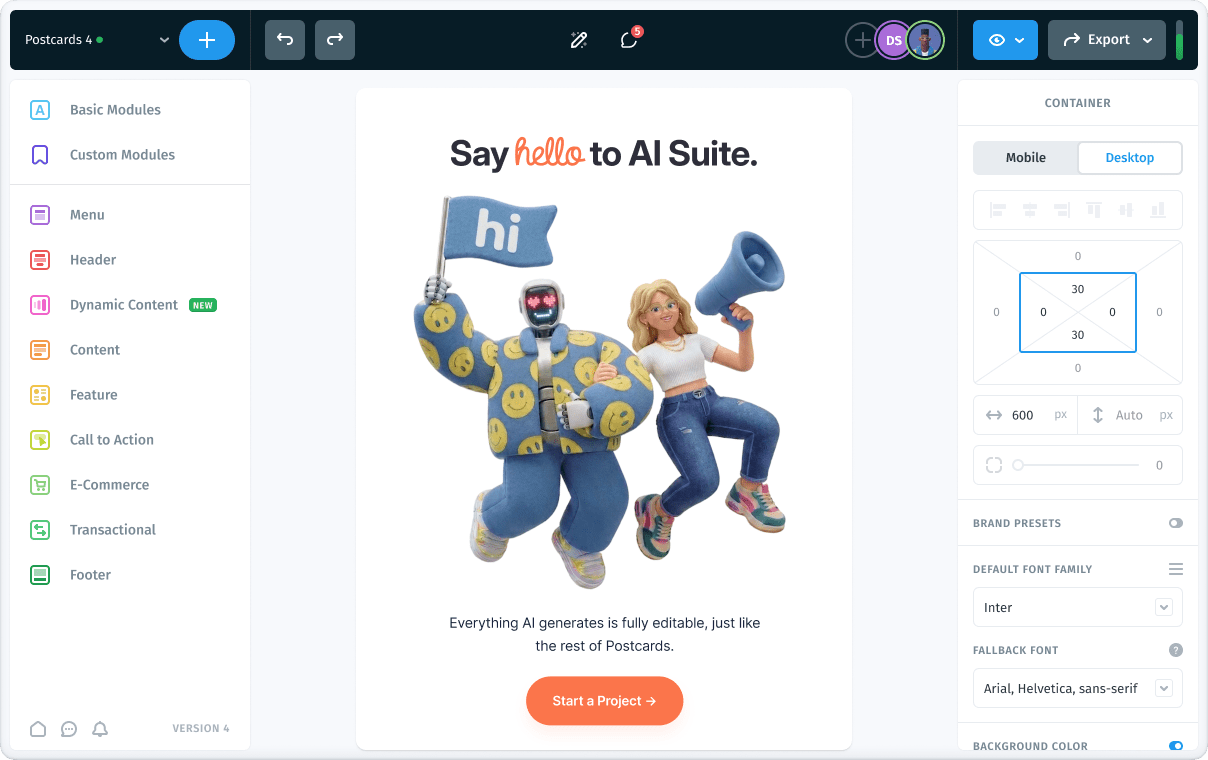Image resolution: width=1208 pixels, height=760 pixels.
Task: Edit the bottom padding value 30
Action: pyautogui.click(x=1078, y=335)
